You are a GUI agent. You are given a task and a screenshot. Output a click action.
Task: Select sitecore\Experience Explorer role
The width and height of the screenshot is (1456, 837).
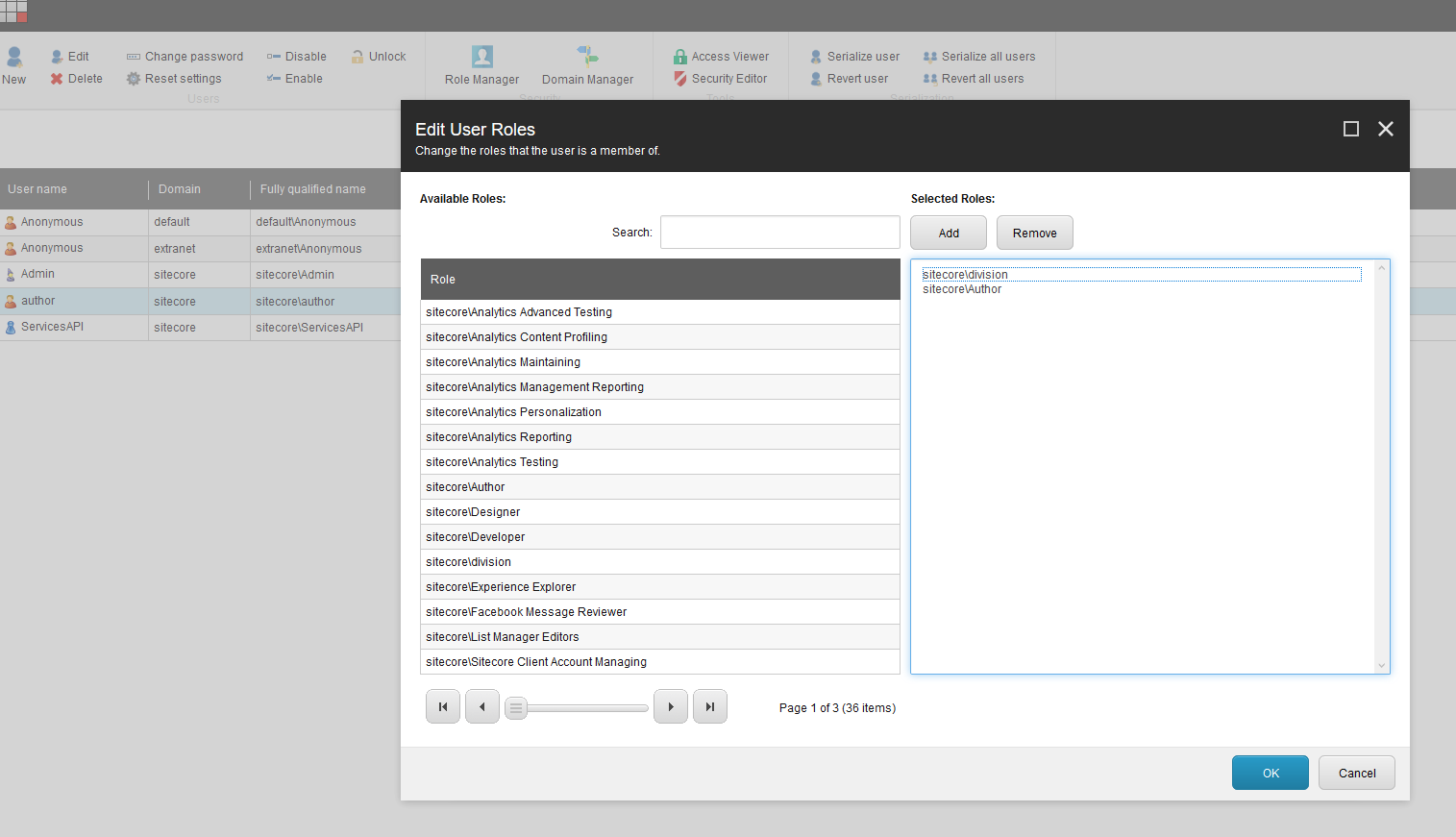pyautogui.click(x=660, y=587)
